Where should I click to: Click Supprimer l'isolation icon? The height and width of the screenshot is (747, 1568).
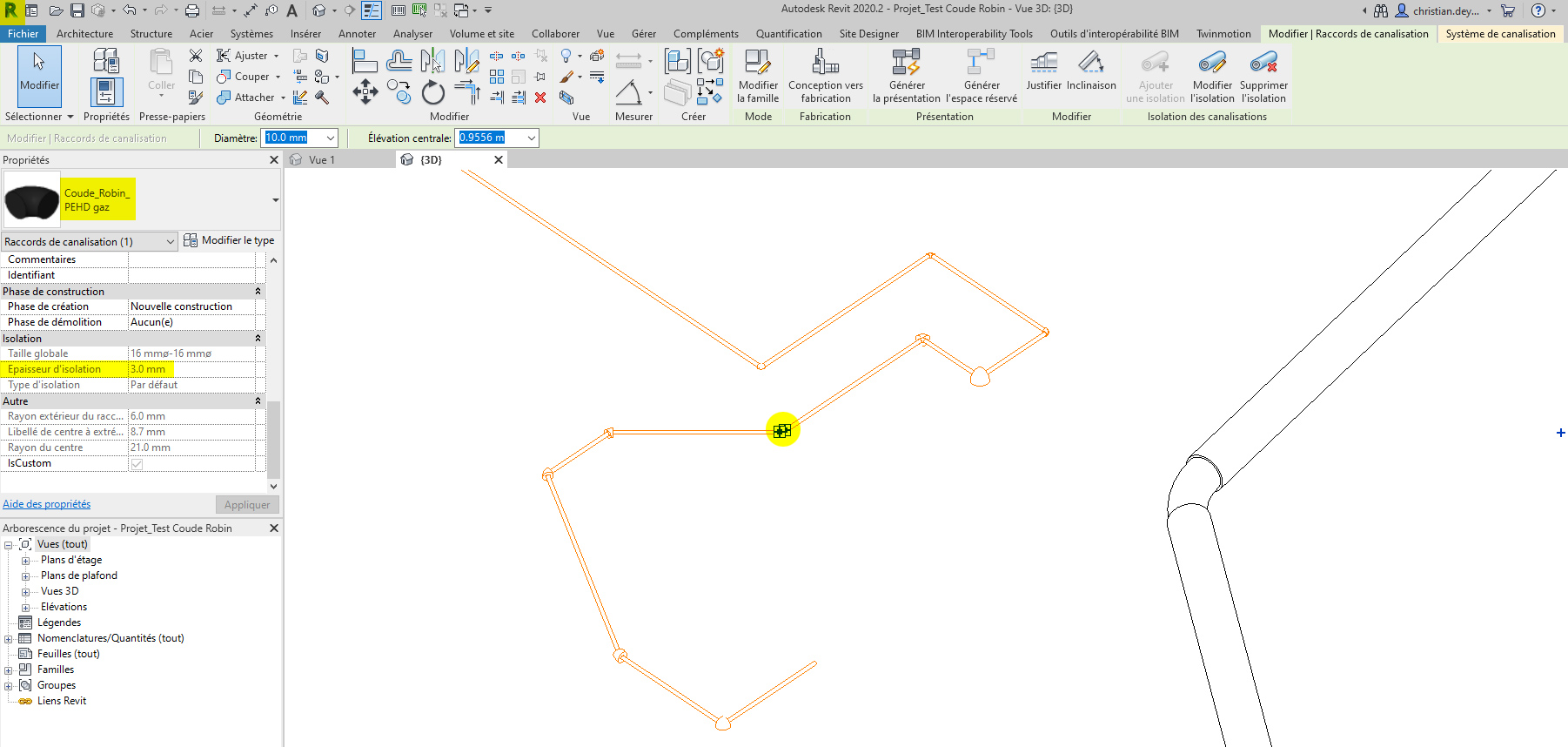[1263, 76]
